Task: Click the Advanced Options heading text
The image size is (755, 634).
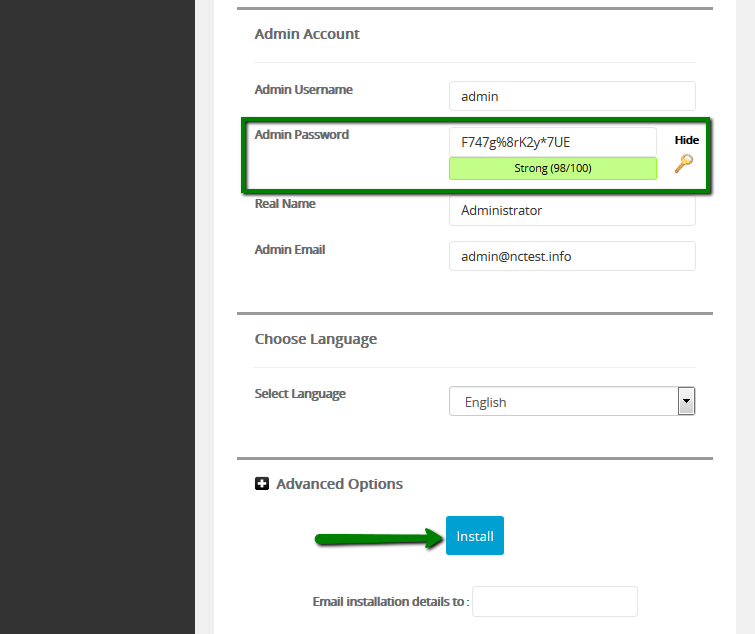Action: tap(339, 484)
